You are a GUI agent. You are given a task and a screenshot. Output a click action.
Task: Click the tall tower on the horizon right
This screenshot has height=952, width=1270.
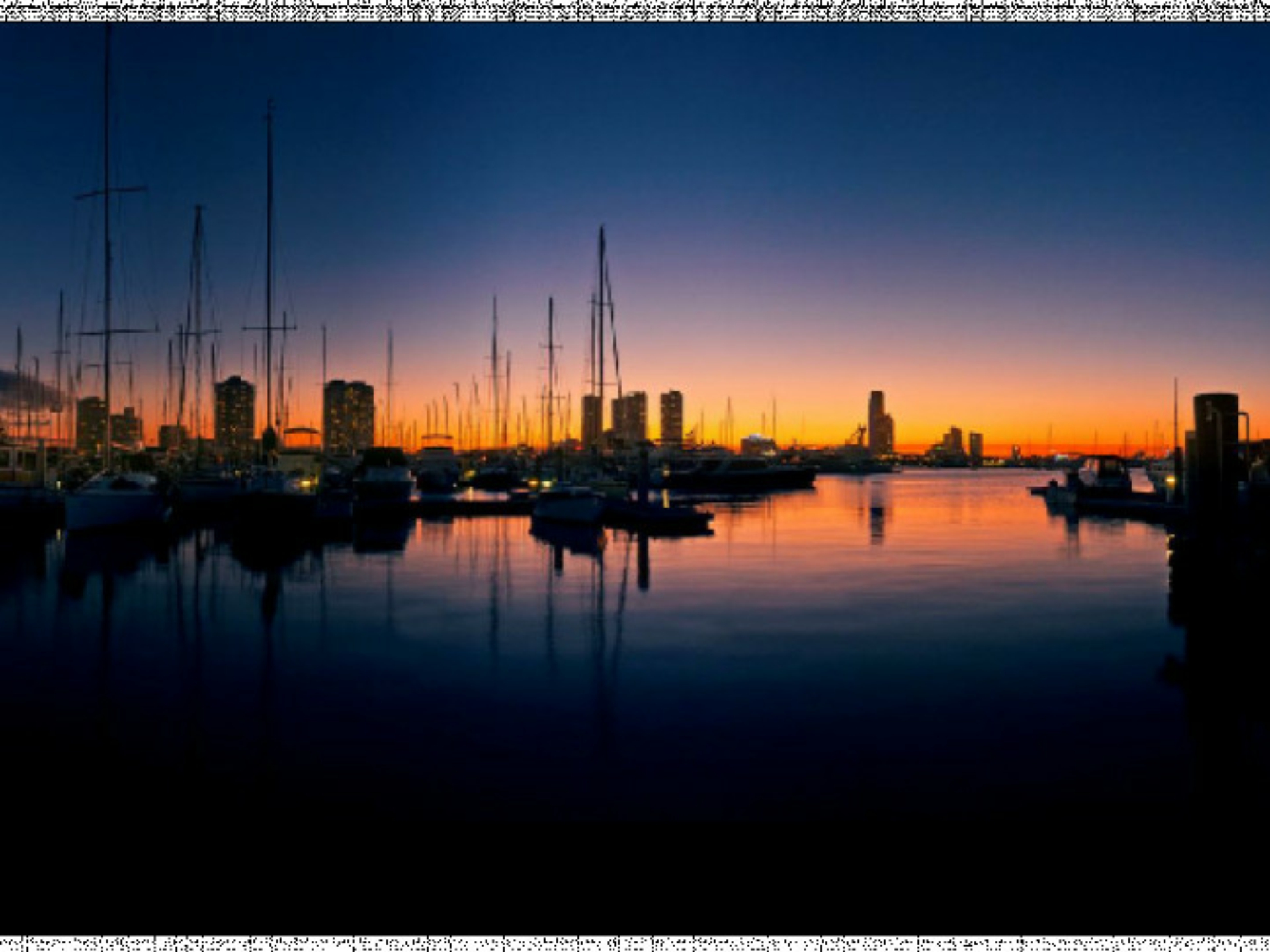click(879, 423)
